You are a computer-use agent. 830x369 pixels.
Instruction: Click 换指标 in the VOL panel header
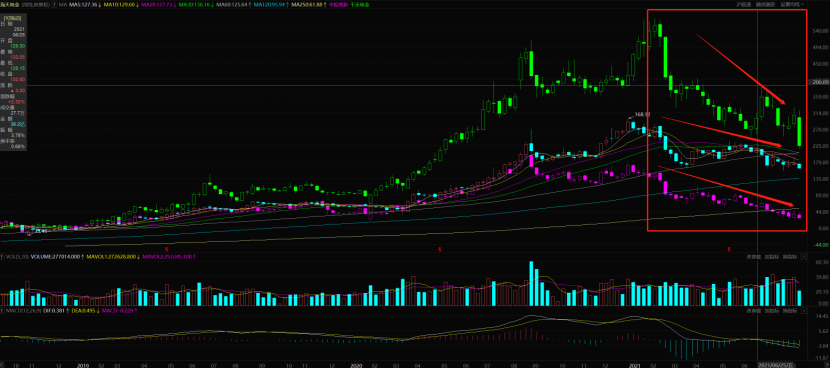790,257
